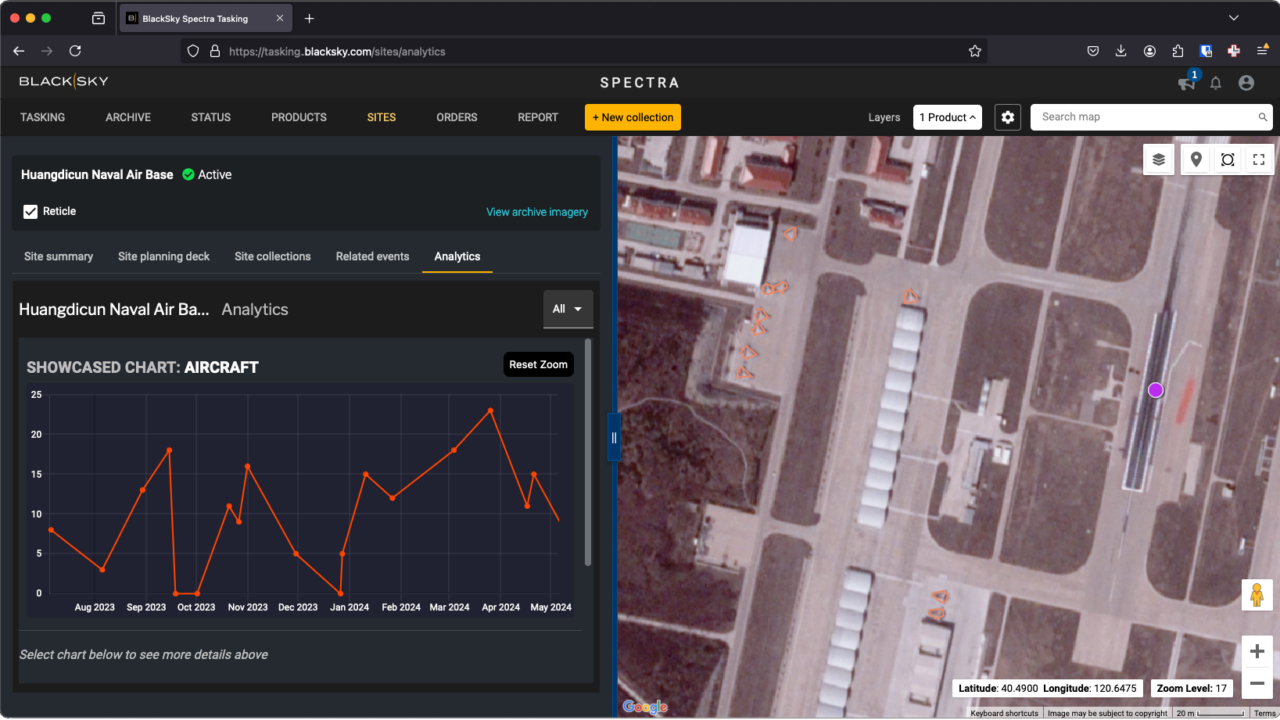Click the New collection button
The height and width of the screenshot is (720, 1280).
click(632, 117)
